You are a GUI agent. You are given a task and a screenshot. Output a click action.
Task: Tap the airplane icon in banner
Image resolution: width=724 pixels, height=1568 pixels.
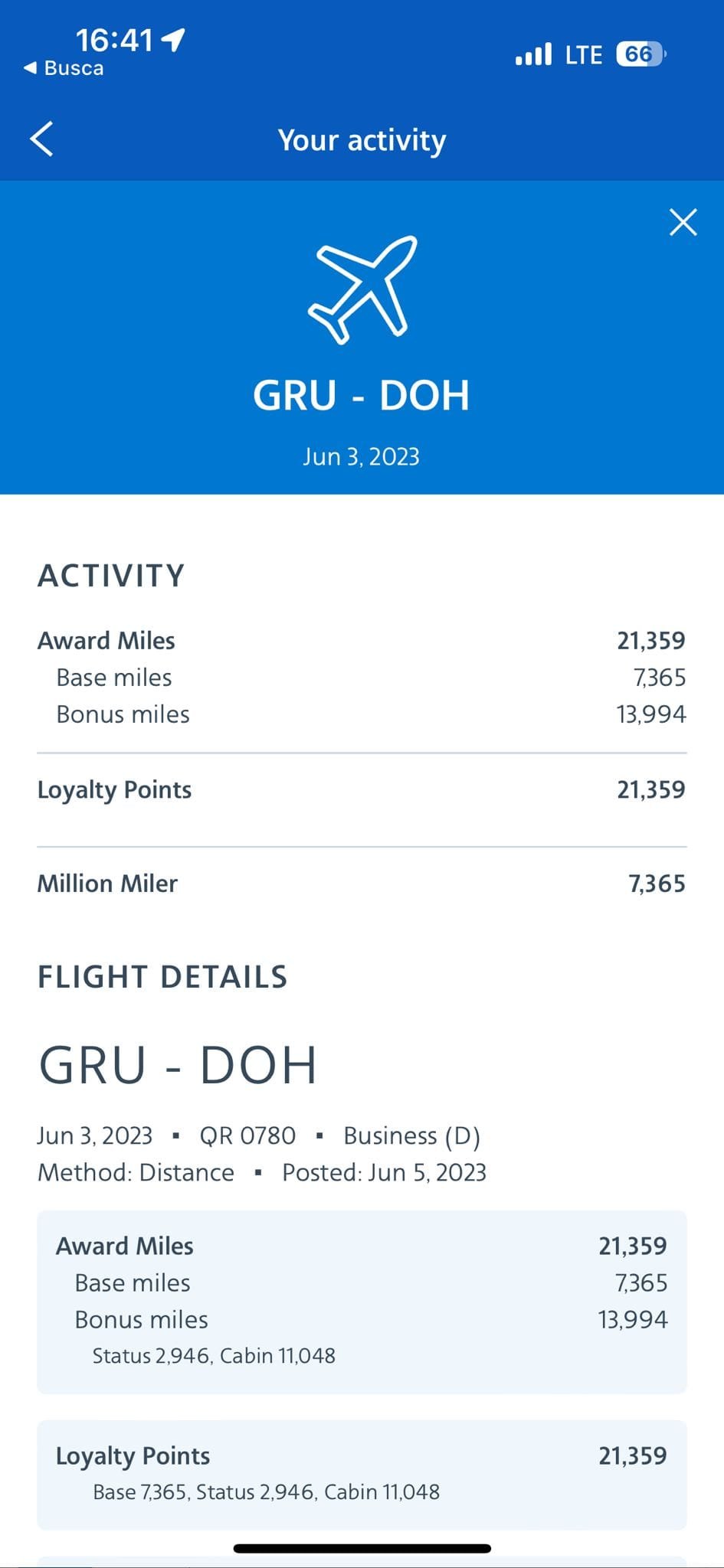pyautogui.click(x=362, y=289)
